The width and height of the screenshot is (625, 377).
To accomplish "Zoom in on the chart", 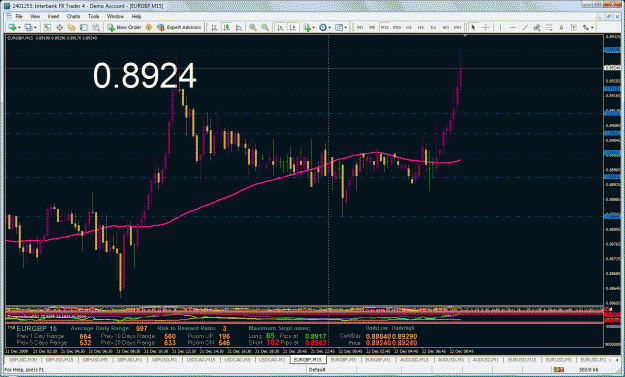I will point(252,27).
